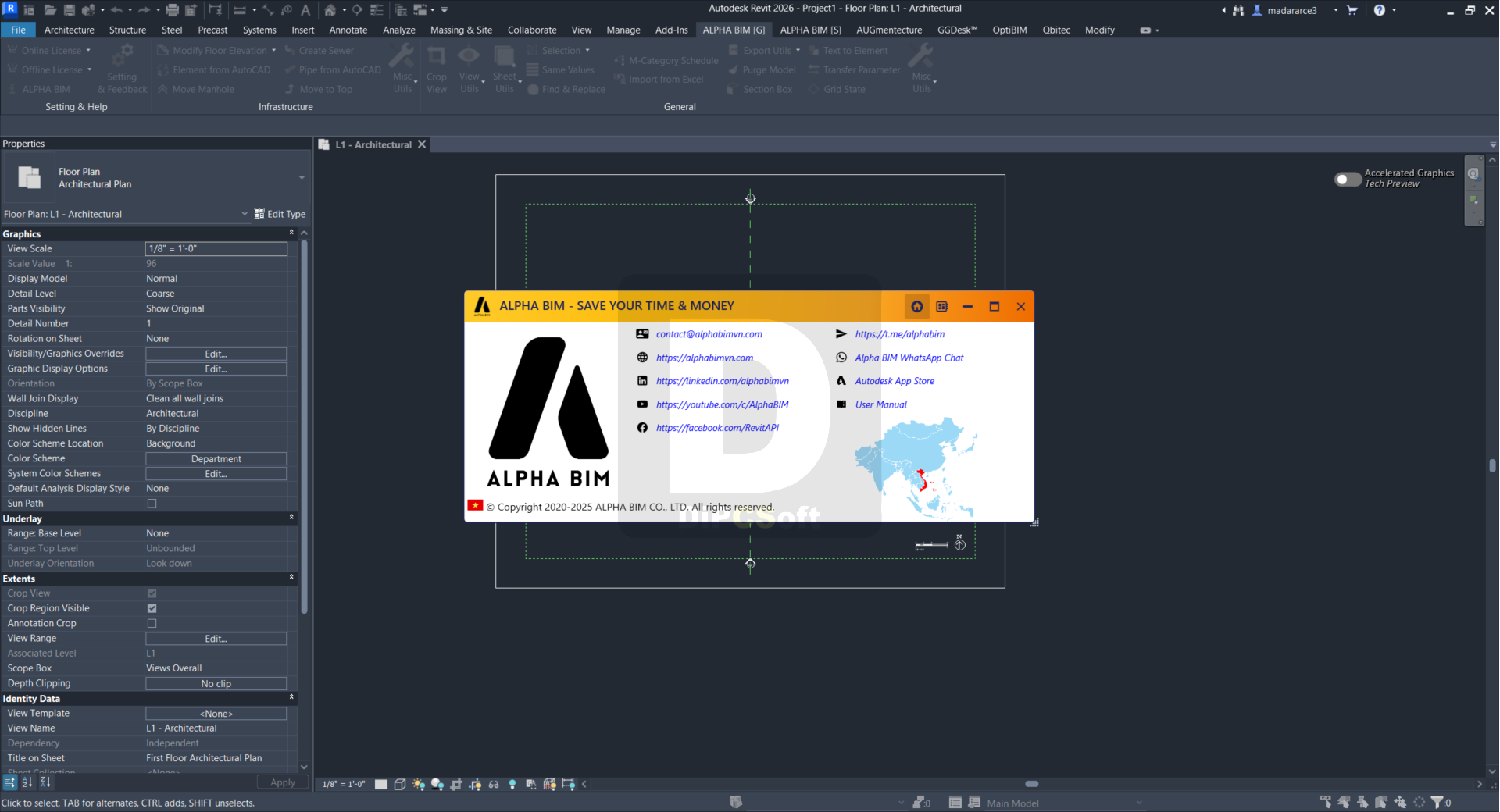The image size is (1500, 812).
Task: Click the Crop View icon in view control bar
Action: click(456, 784)
